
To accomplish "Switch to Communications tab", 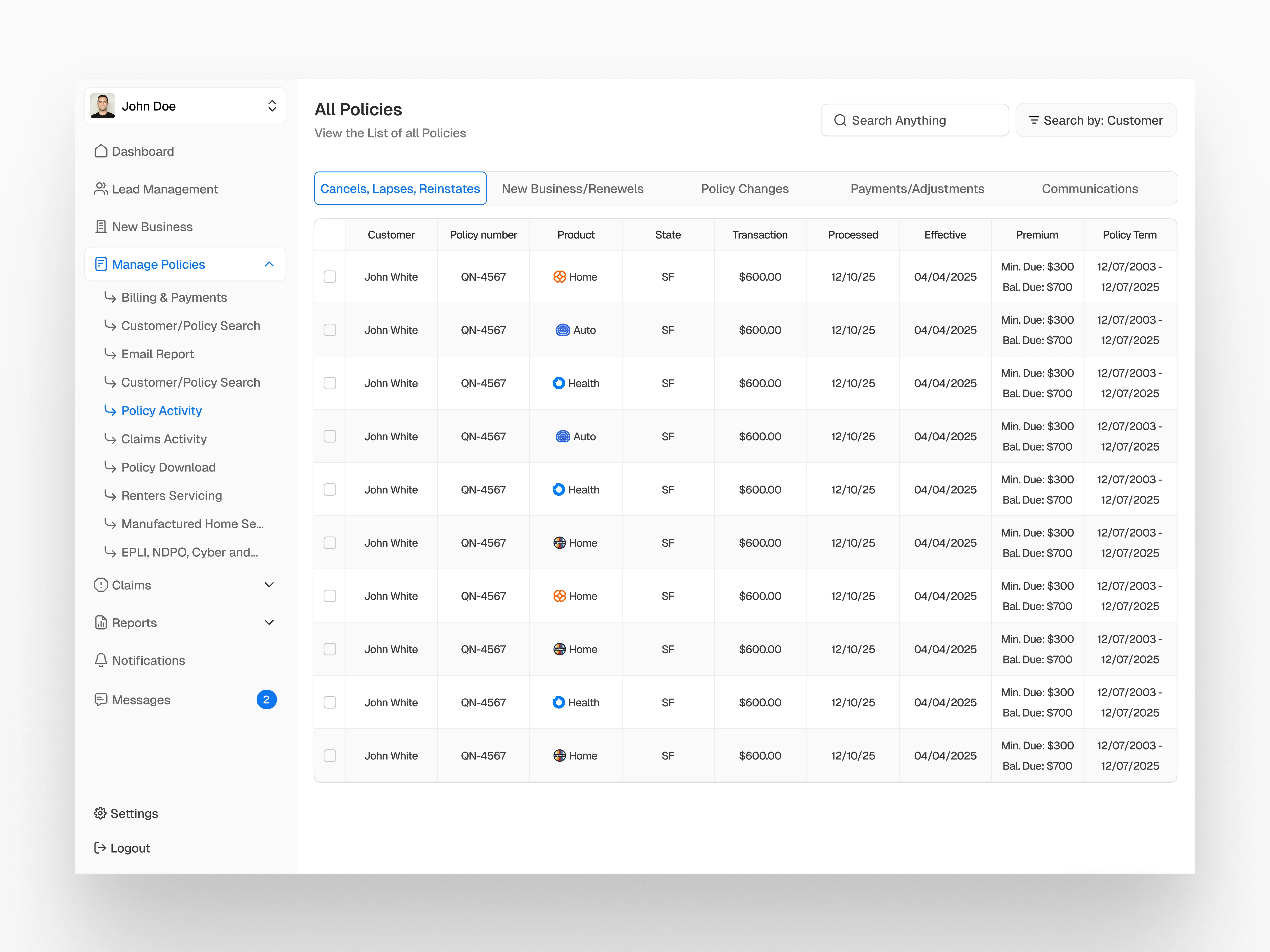I will 1090,189.
